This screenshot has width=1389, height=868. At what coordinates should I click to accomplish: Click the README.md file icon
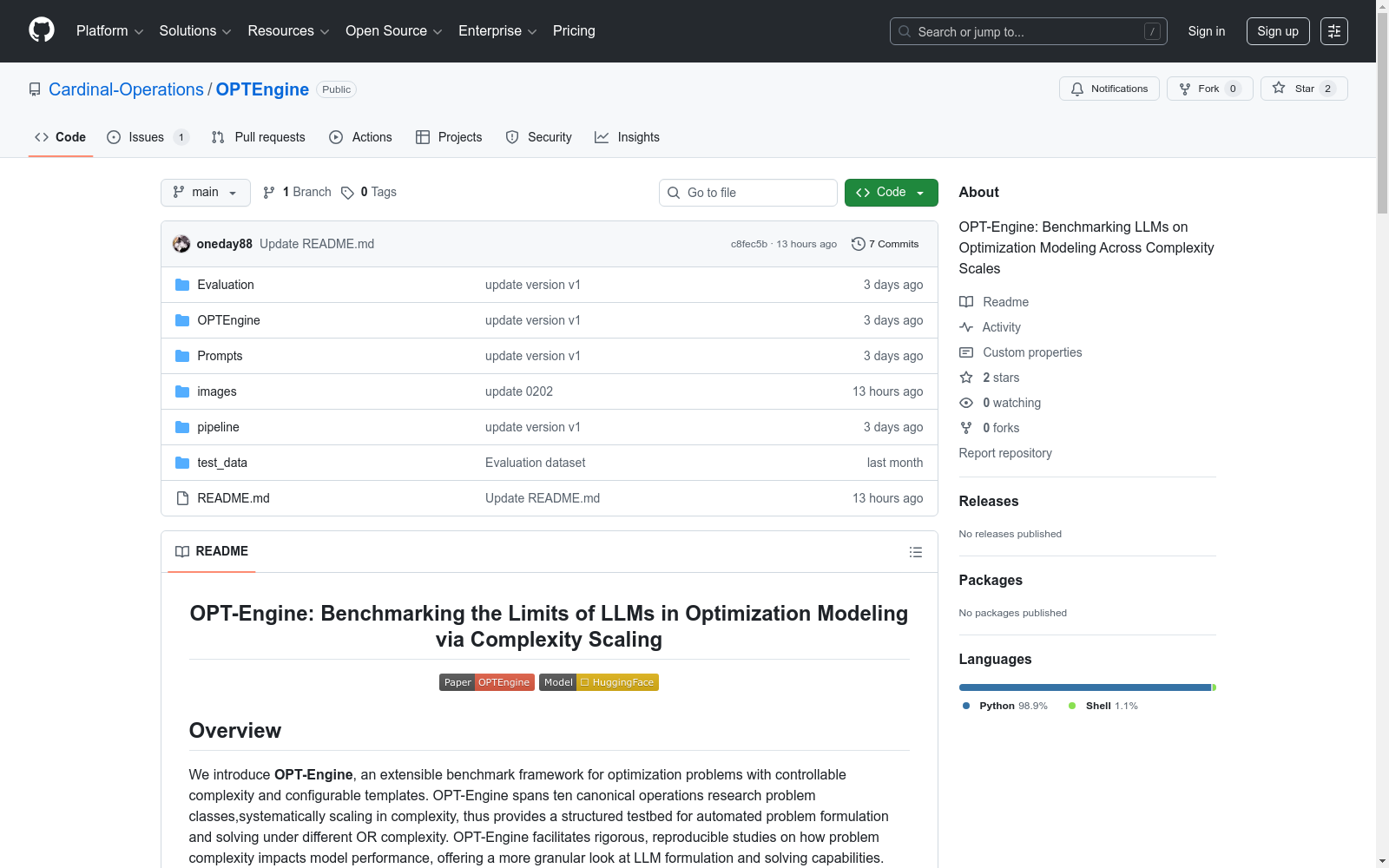[182, 498]
